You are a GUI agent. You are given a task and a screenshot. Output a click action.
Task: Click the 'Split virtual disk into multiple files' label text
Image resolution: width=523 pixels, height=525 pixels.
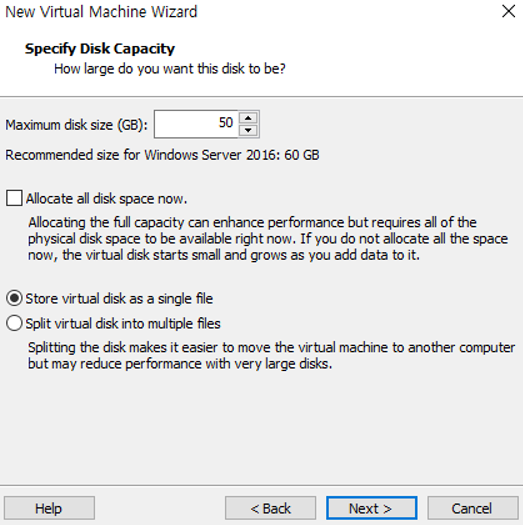(x=123, y=324)
